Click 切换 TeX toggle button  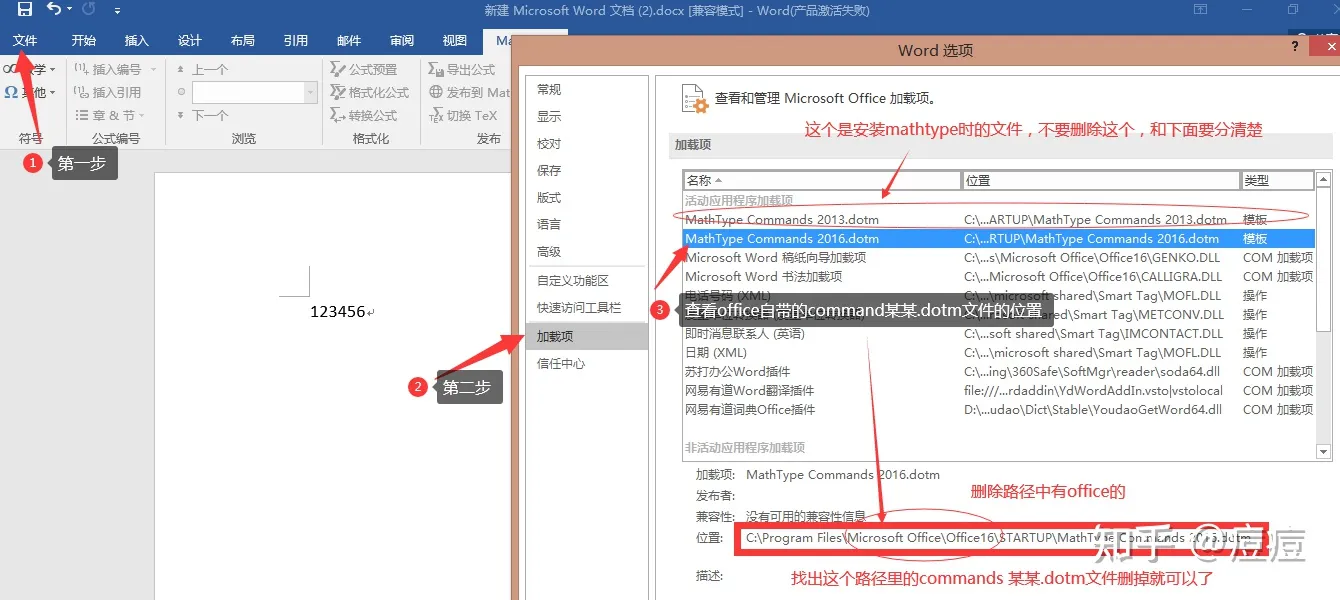(x=463, y=115)
